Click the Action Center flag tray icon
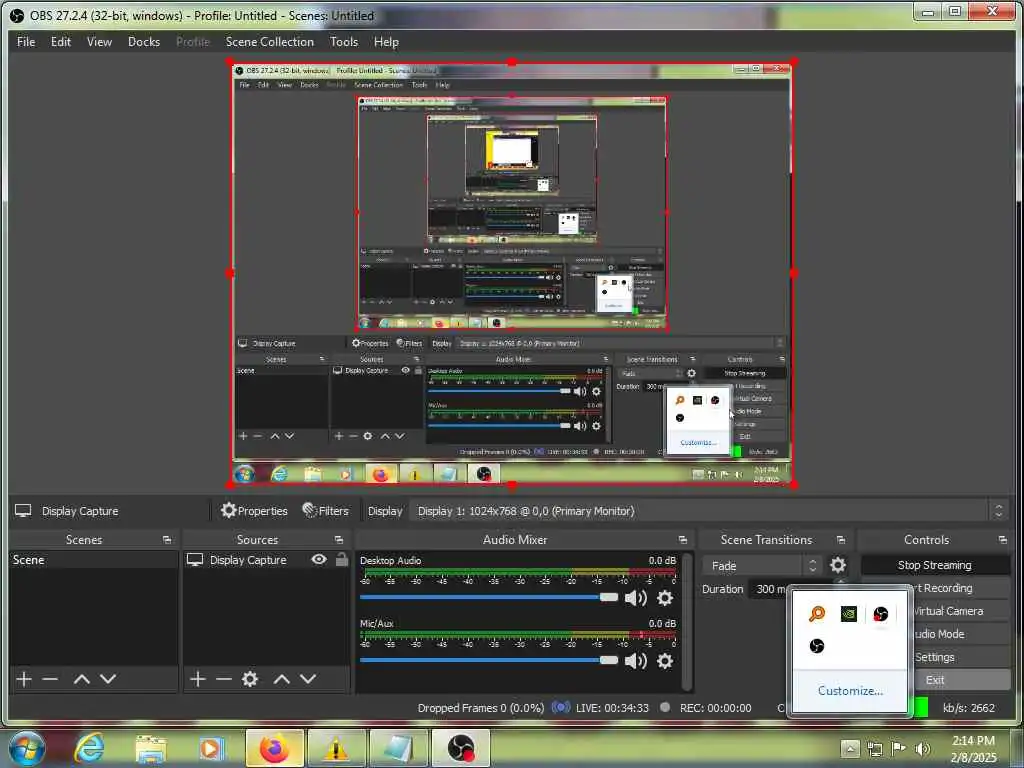 (899, 748)
